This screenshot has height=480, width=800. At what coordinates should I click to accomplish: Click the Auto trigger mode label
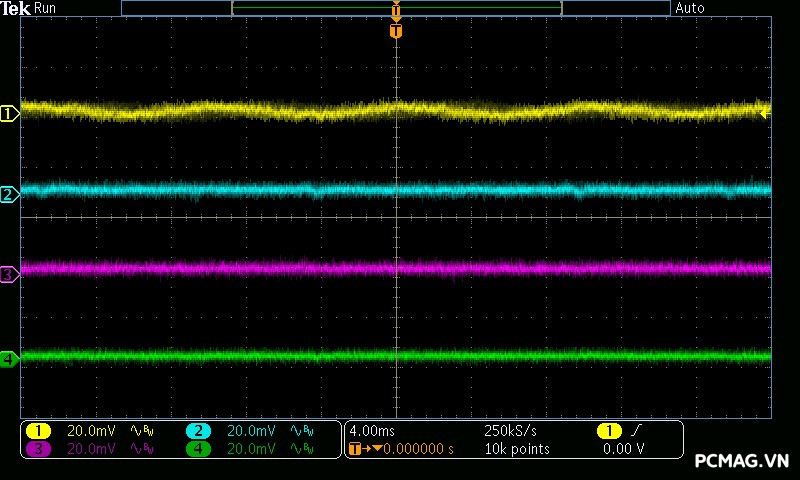click(690, 8)
